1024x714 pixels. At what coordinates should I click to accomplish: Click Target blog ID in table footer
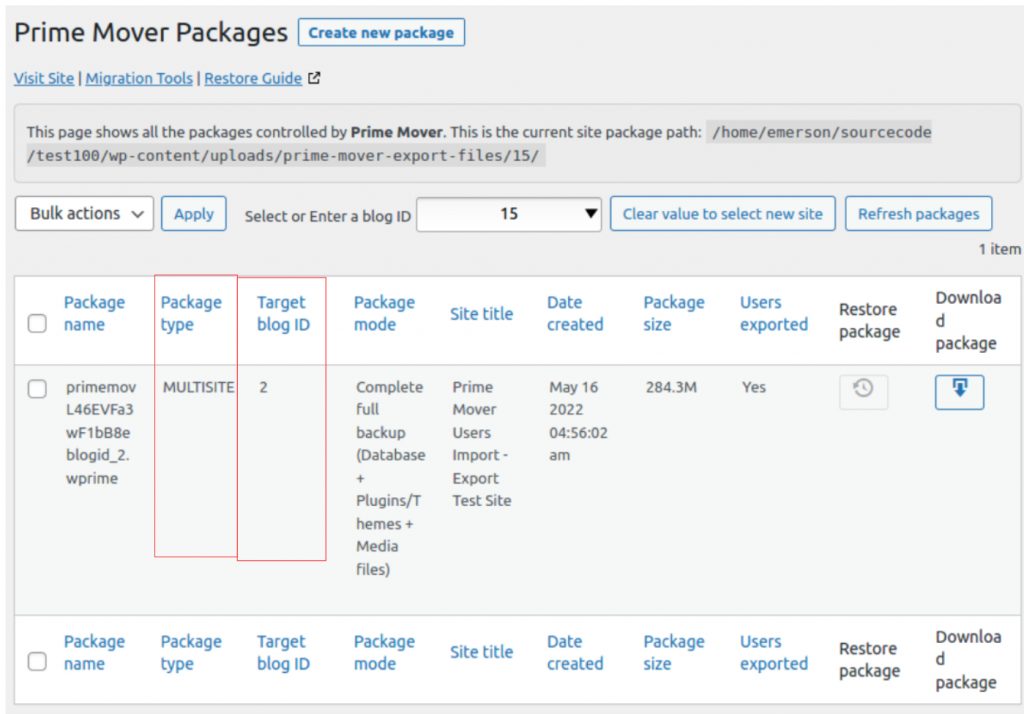click(283, 653)
